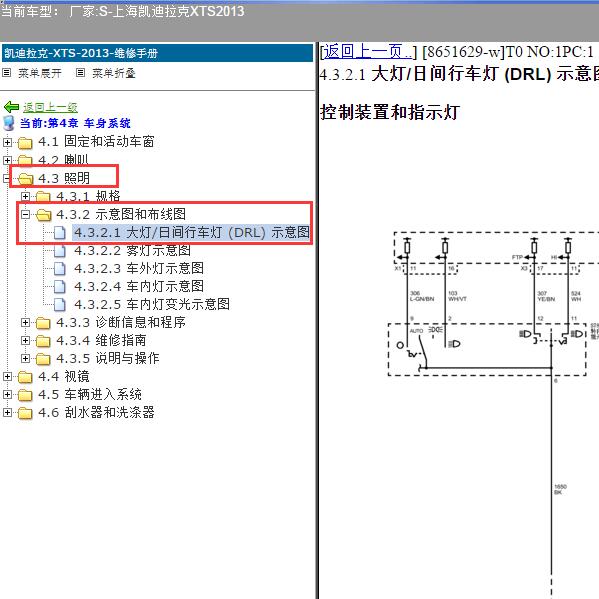Viewport: 599px width, 599px height.
Task: Click the 菜单折叠 list icon
Action: click(80, 73)
